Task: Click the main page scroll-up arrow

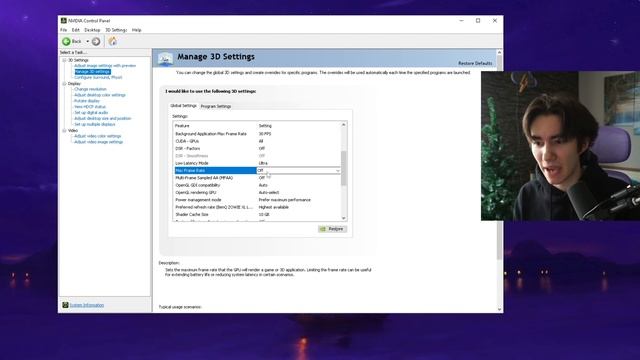Action: click(499, 52)
